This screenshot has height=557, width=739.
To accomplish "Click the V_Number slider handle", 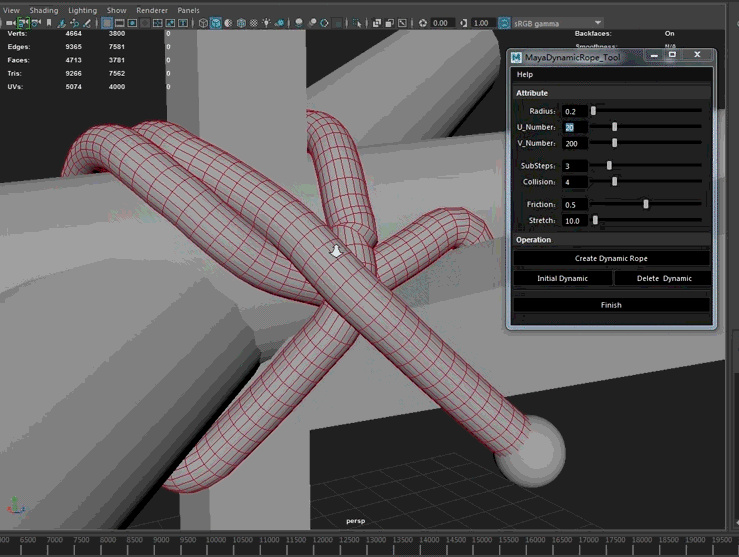I will tap(615, 143).
